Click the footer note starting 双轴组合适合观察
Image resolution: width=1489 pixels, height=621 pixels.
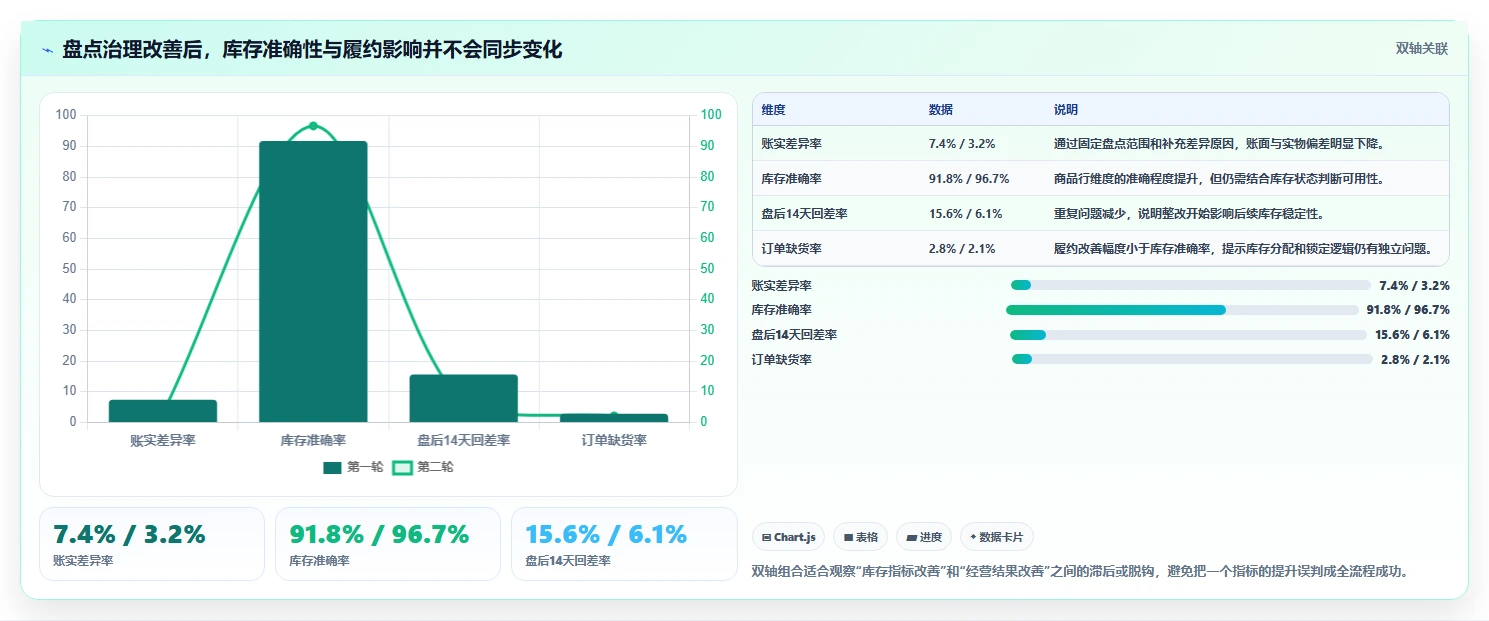[1080, 572]
